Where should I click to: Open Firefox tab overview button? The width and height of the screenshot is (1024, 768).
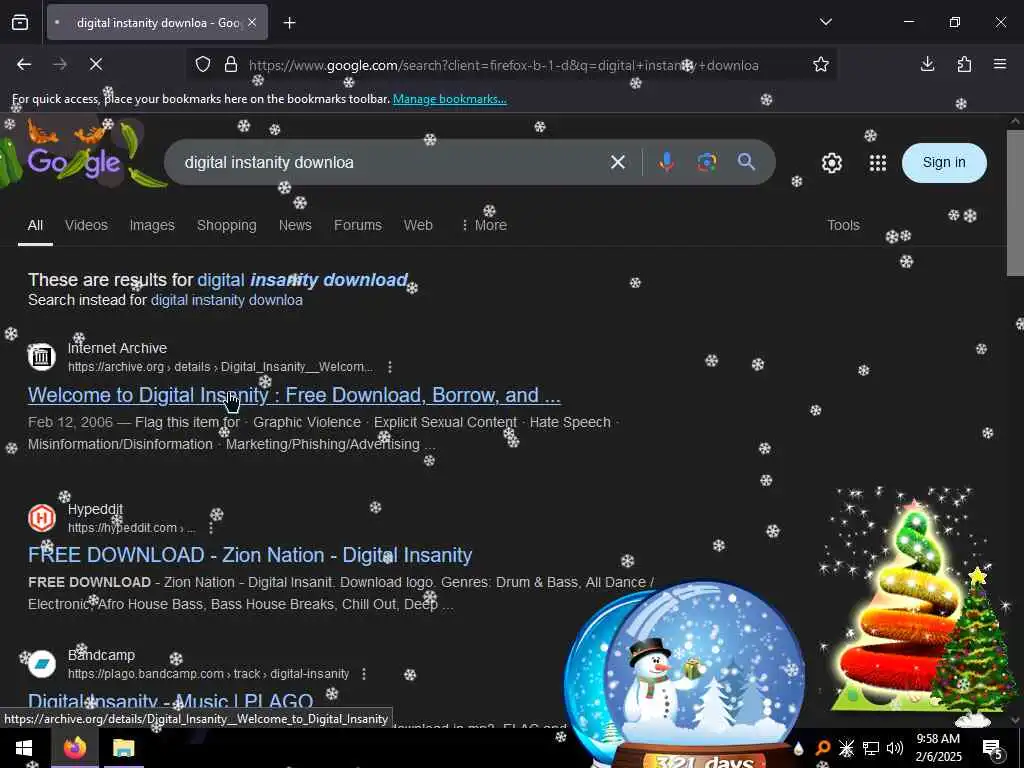(20, 23)
